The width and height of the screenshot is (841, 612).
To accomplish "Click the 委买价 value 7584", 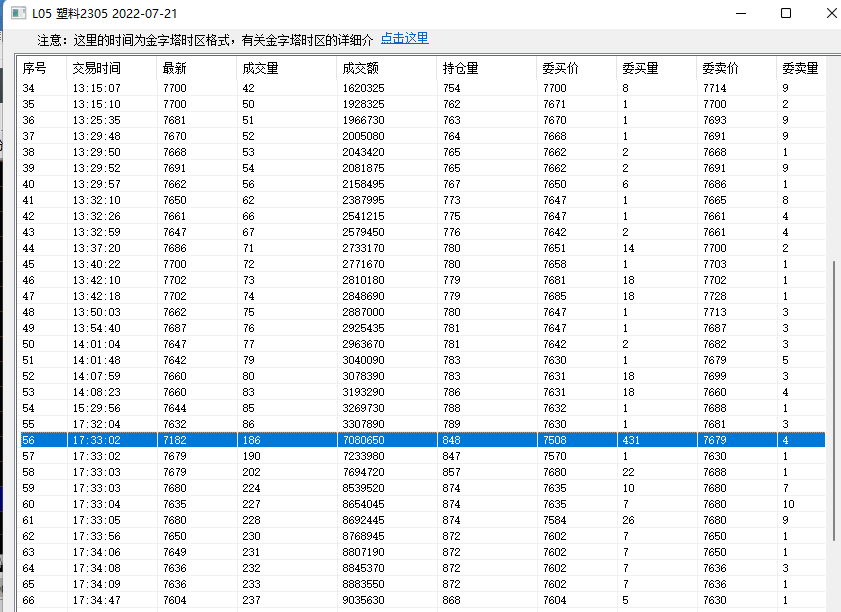I will (555, 520).
